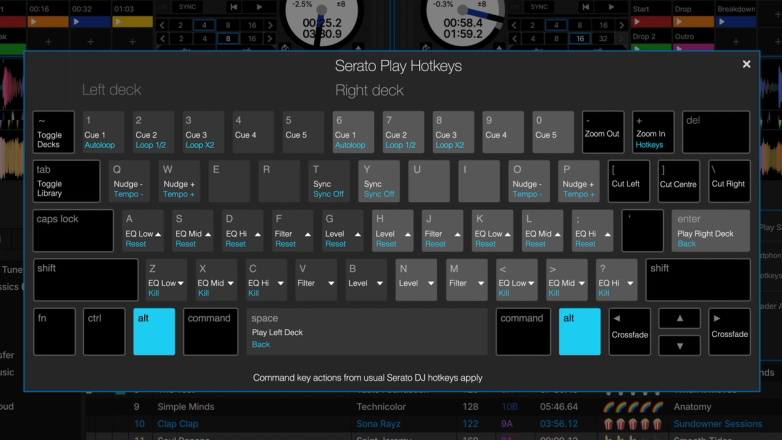The height and width of the screenshot is (440, 782).
Task: Click space bar Play Left Deck
Action: (x=367, y=332)
